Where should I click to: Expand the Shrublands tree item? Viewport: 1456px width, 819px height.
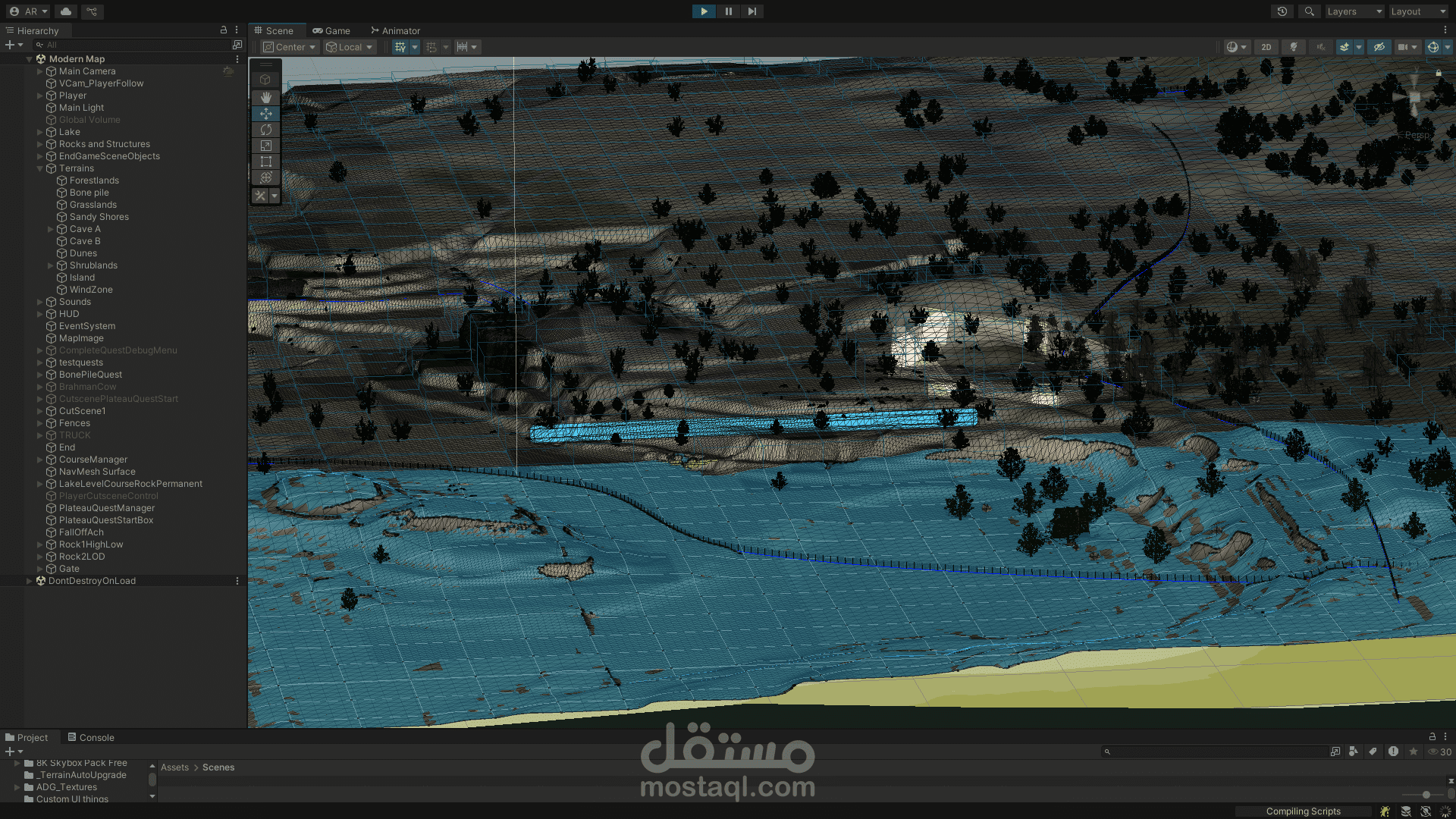pyautogui.click(x=51, y=265)
